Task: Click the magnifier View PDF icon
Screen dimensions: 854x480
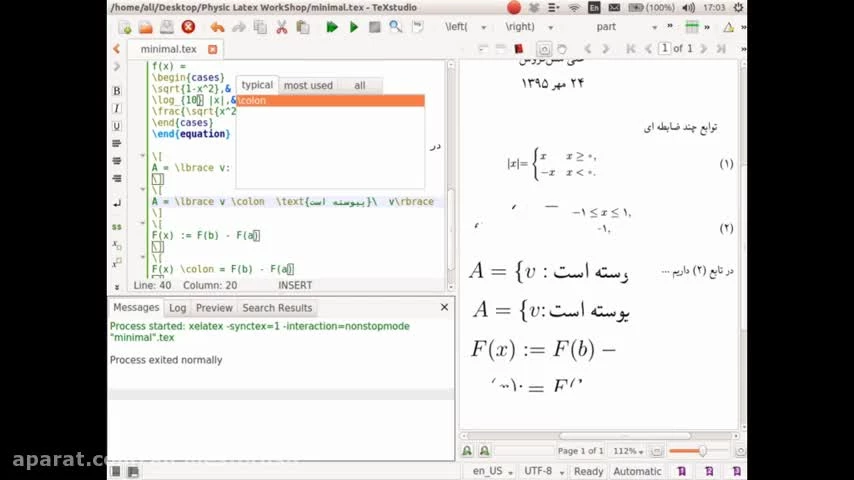Action: coord(396,27)
